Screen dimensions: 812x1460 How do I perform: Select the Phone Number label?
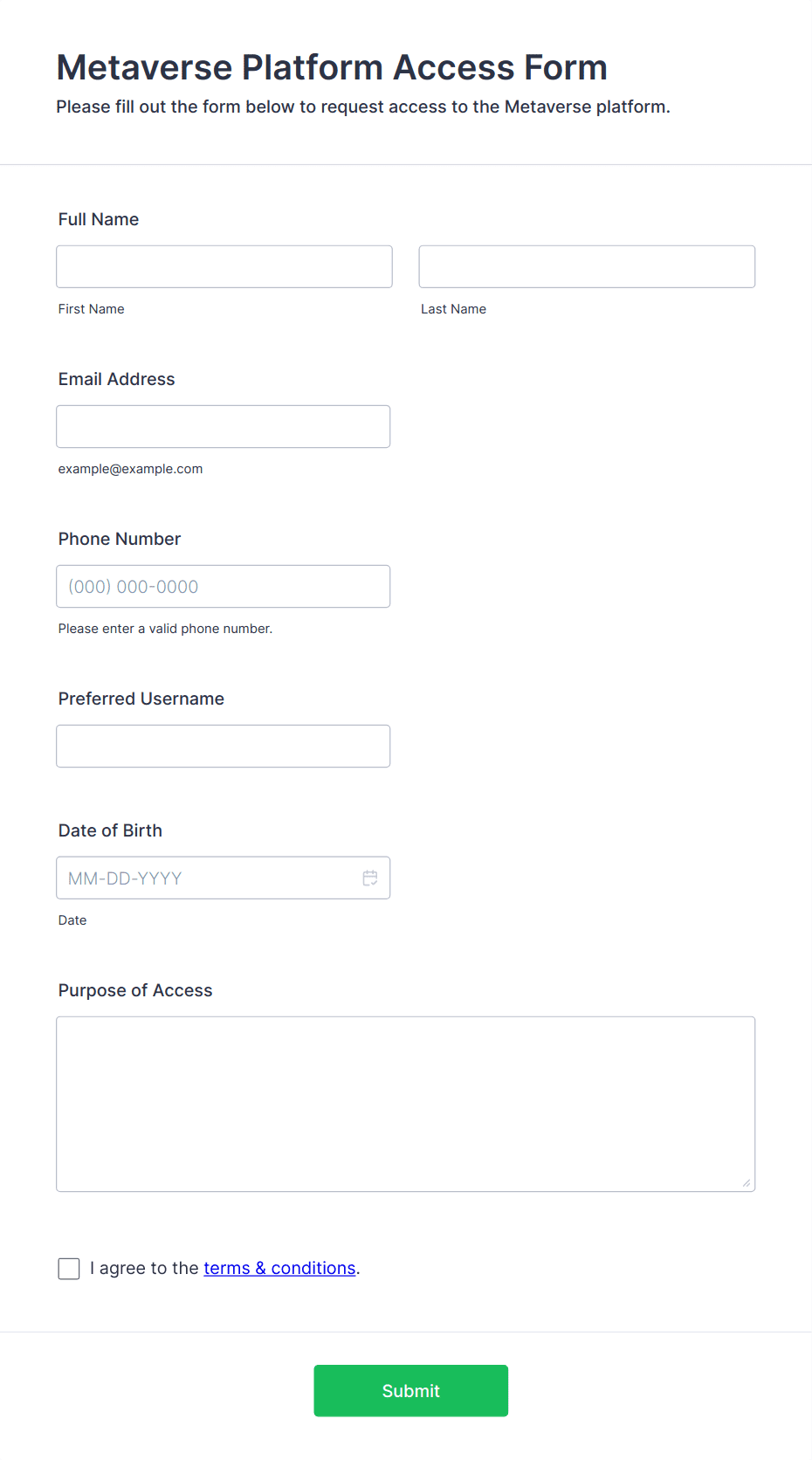click(120, 539)
